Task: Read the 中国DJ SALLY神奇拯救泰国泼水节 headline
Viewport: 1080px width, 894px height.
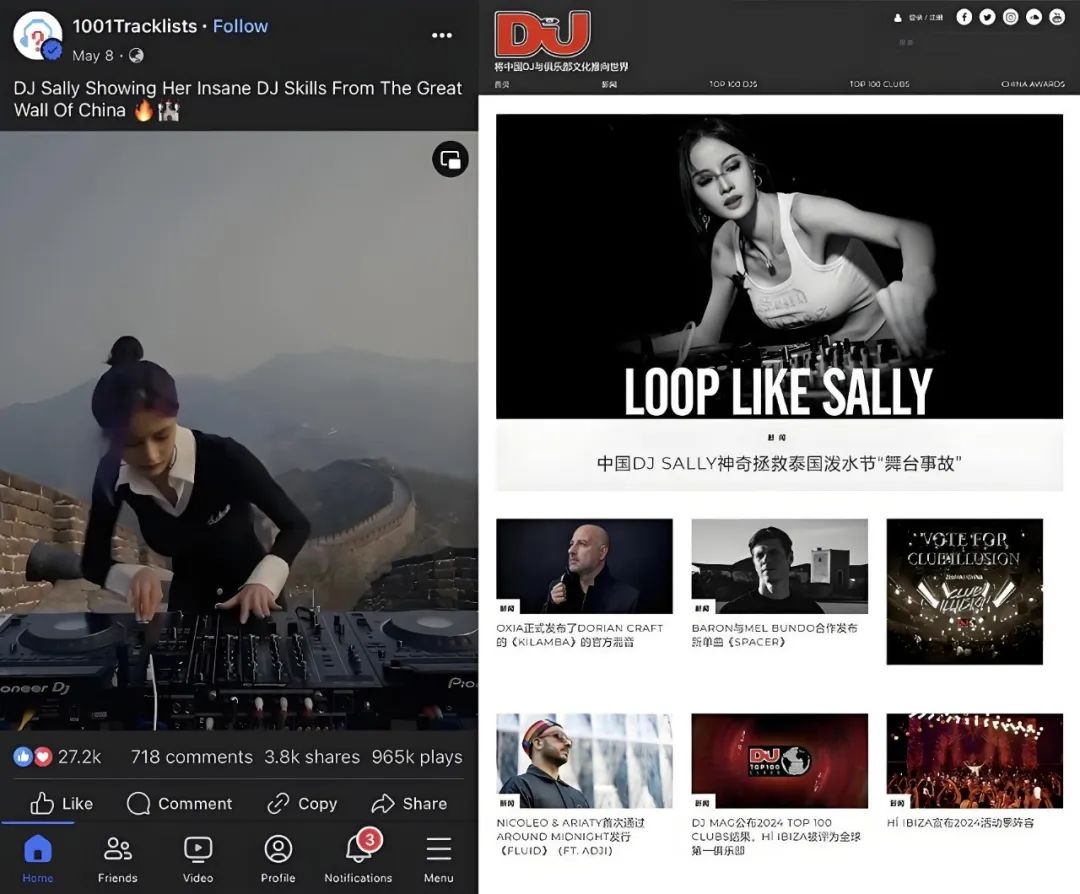Action: [x=779, y=464]
